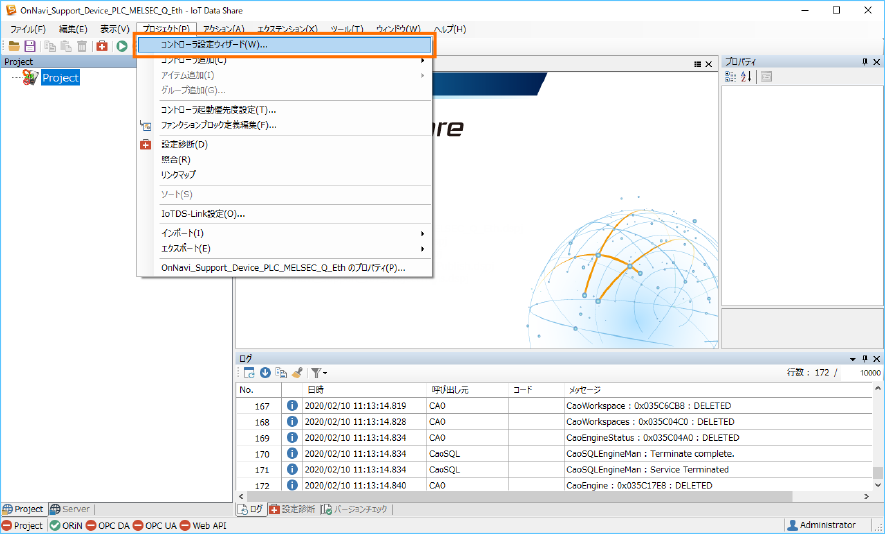Click the open project folder icon

click(x=13, y=46)
